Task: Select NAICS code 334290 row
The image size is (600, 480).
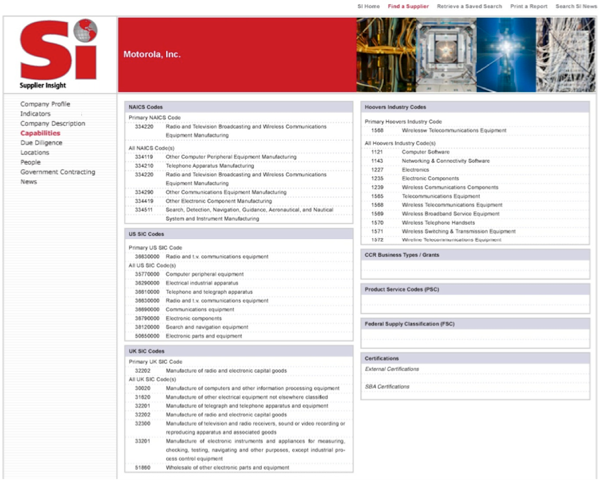Action: coord(239,192)
